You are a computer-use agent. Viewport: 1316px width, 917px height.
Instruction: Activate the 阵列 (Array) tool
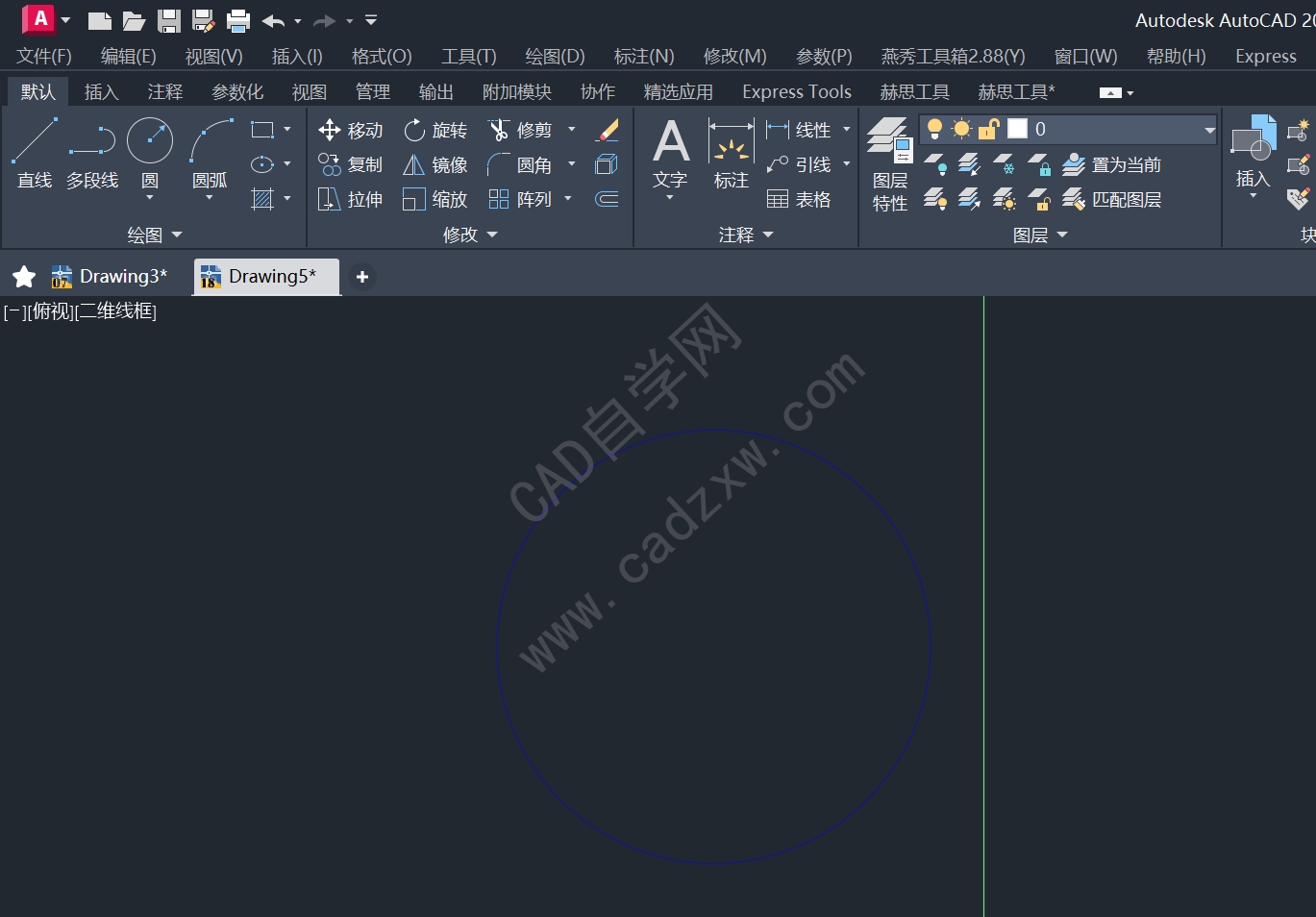(x=520, y=199)
